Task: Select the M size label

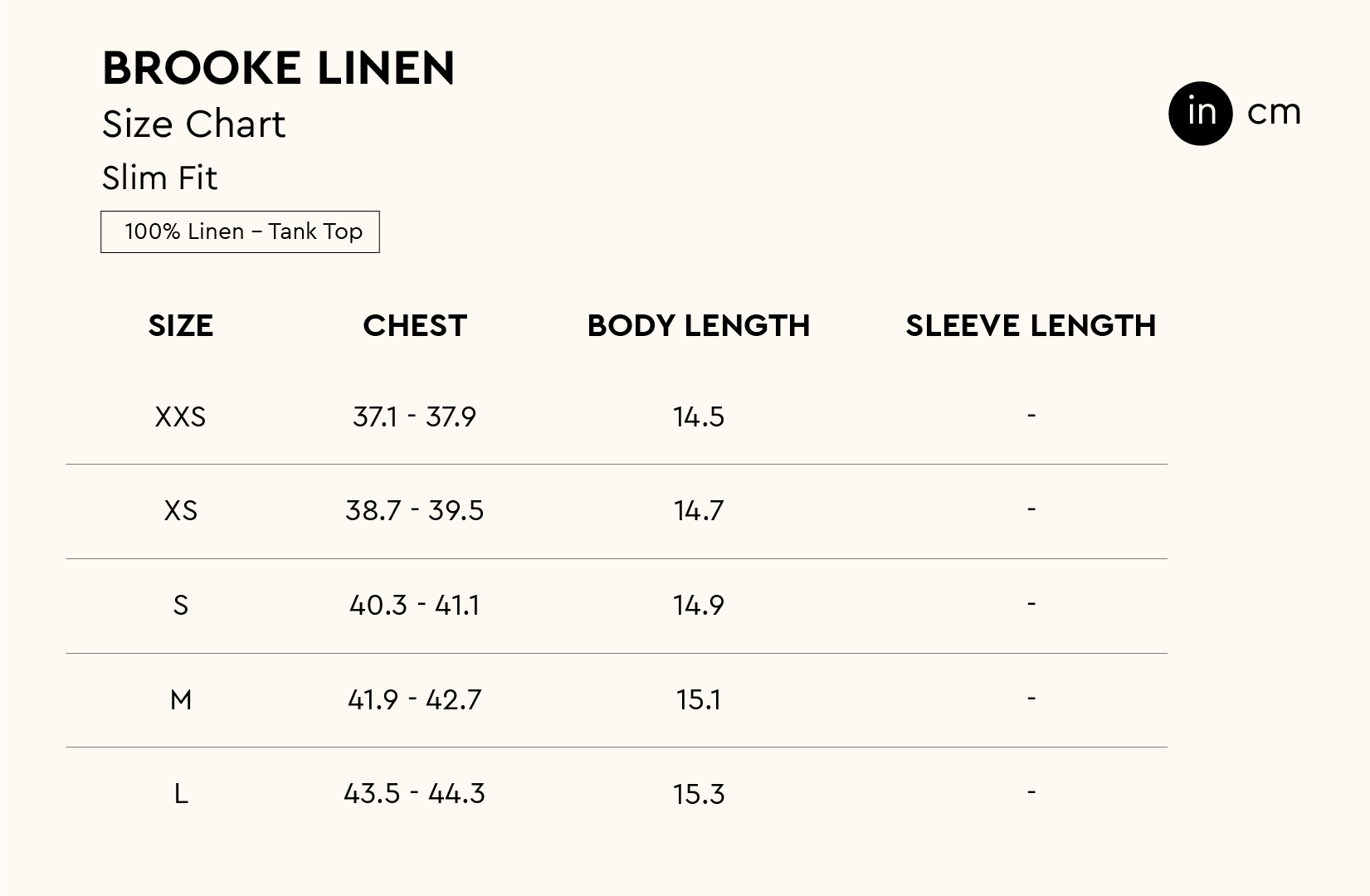Action: click(x=180, y=699)
